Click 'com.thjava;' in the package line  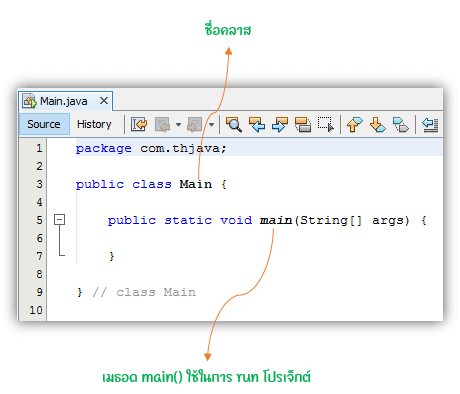point(183,148)
